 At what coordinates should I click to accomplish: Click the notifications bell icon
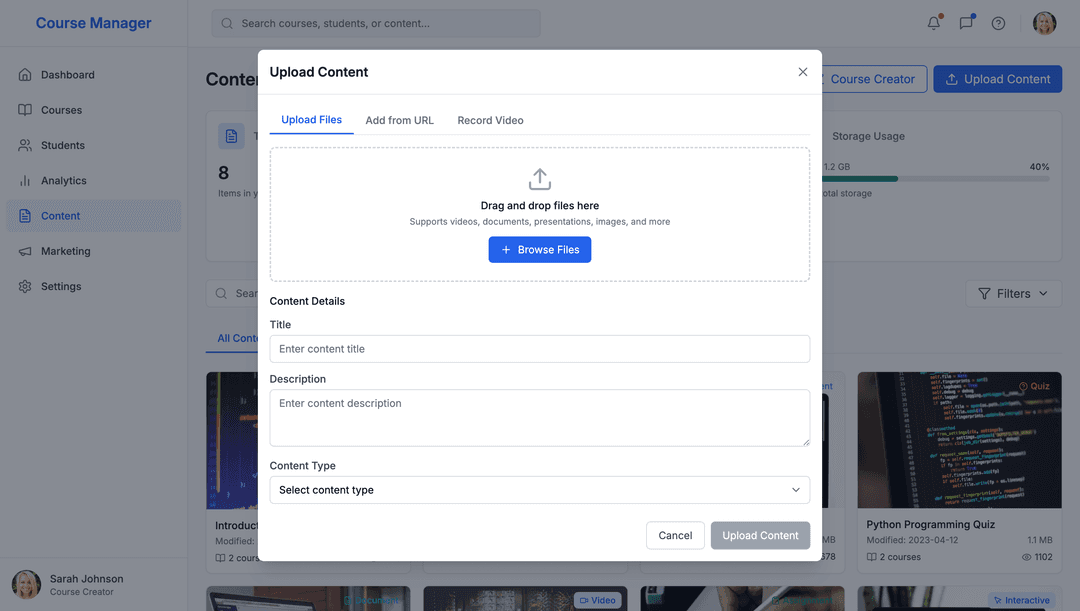click(934, 23)
